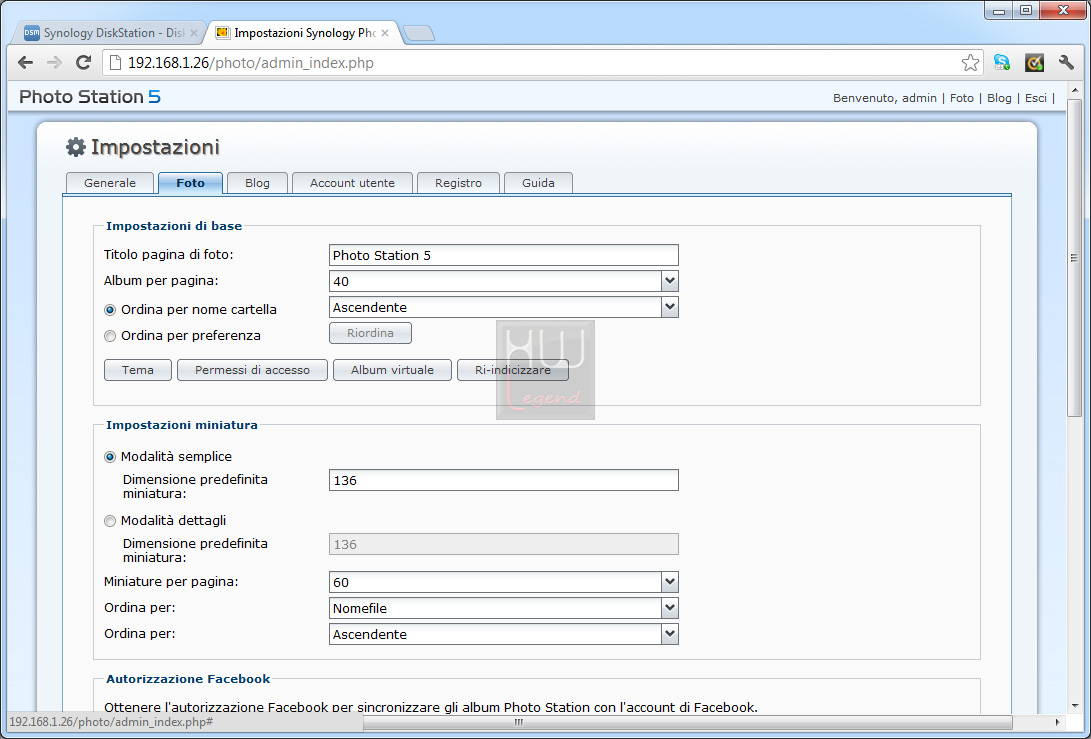Screen dimensions: 1091x739
Task: Close the Synology DiskStation tab
Action: (x=193, y=33)
